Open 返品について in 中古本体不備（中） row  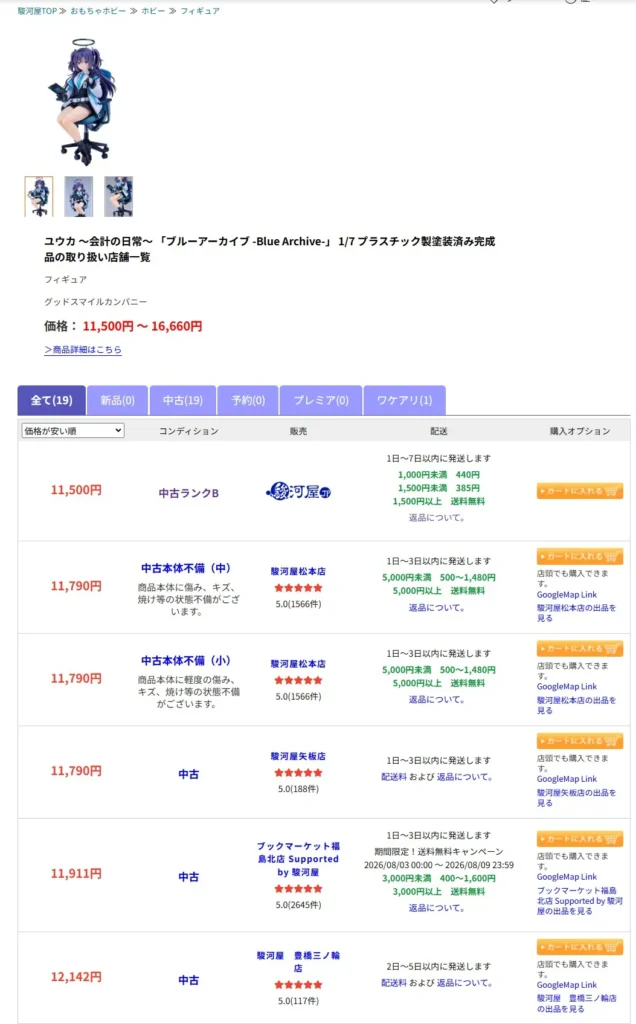(437, 607)
